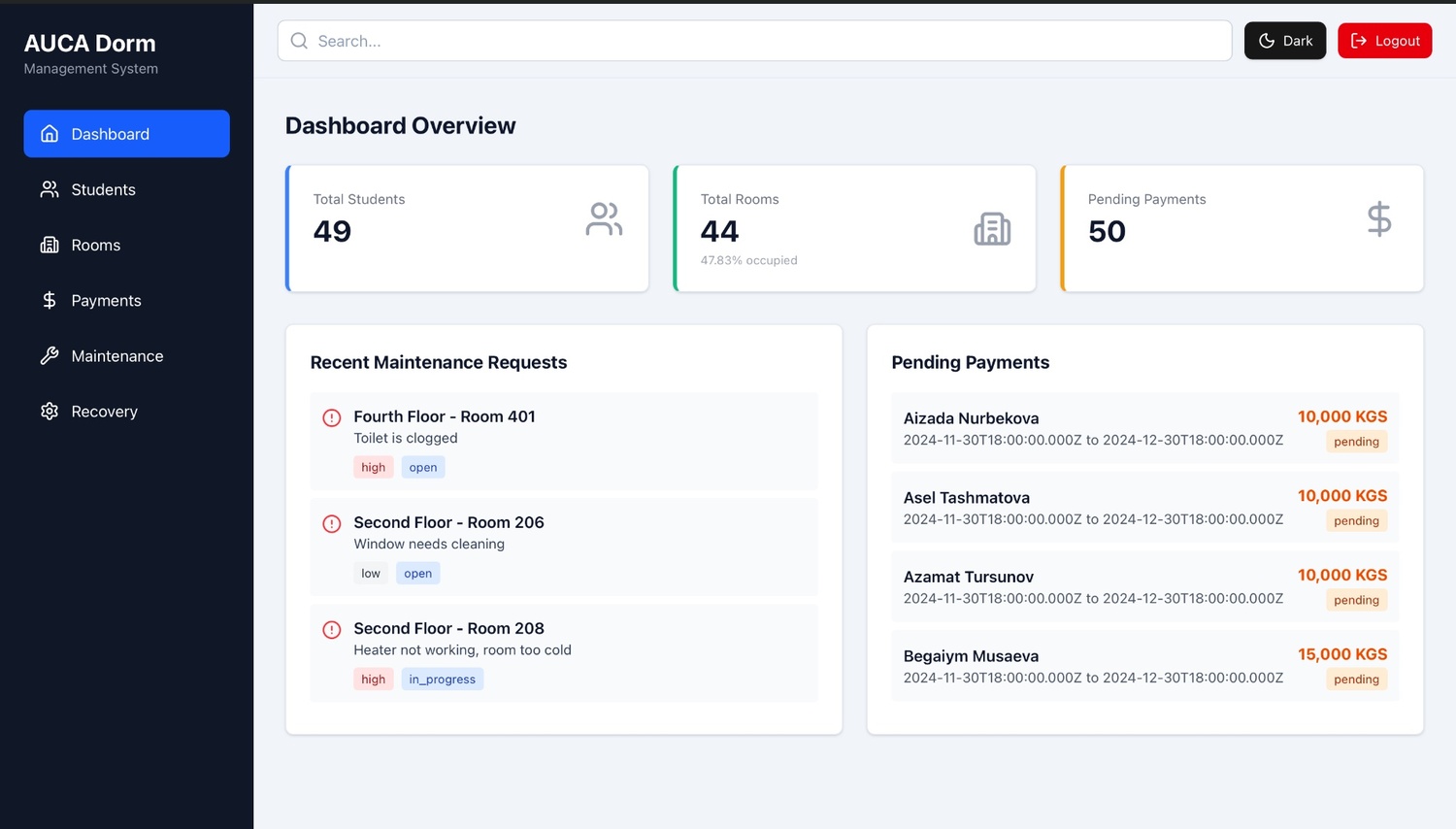Click the Logout button
This screenshot has width=1456, height=829.
pyautogui.click(x=1384, y=41)
